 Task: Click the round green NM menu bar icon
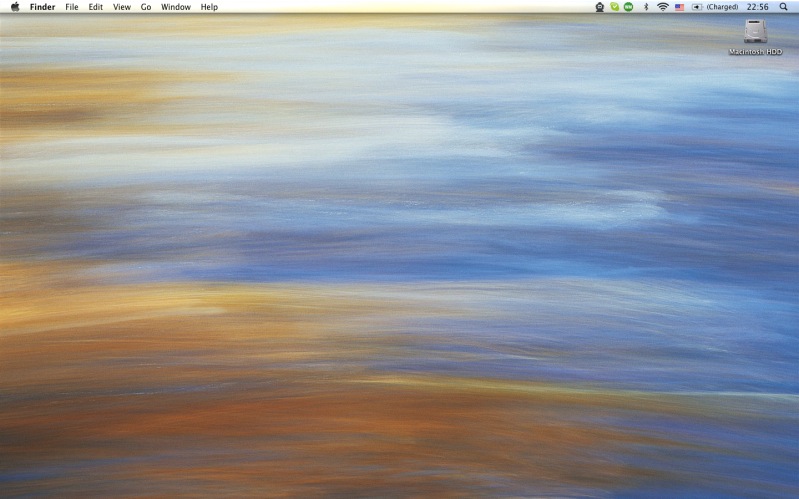point(629,7)
